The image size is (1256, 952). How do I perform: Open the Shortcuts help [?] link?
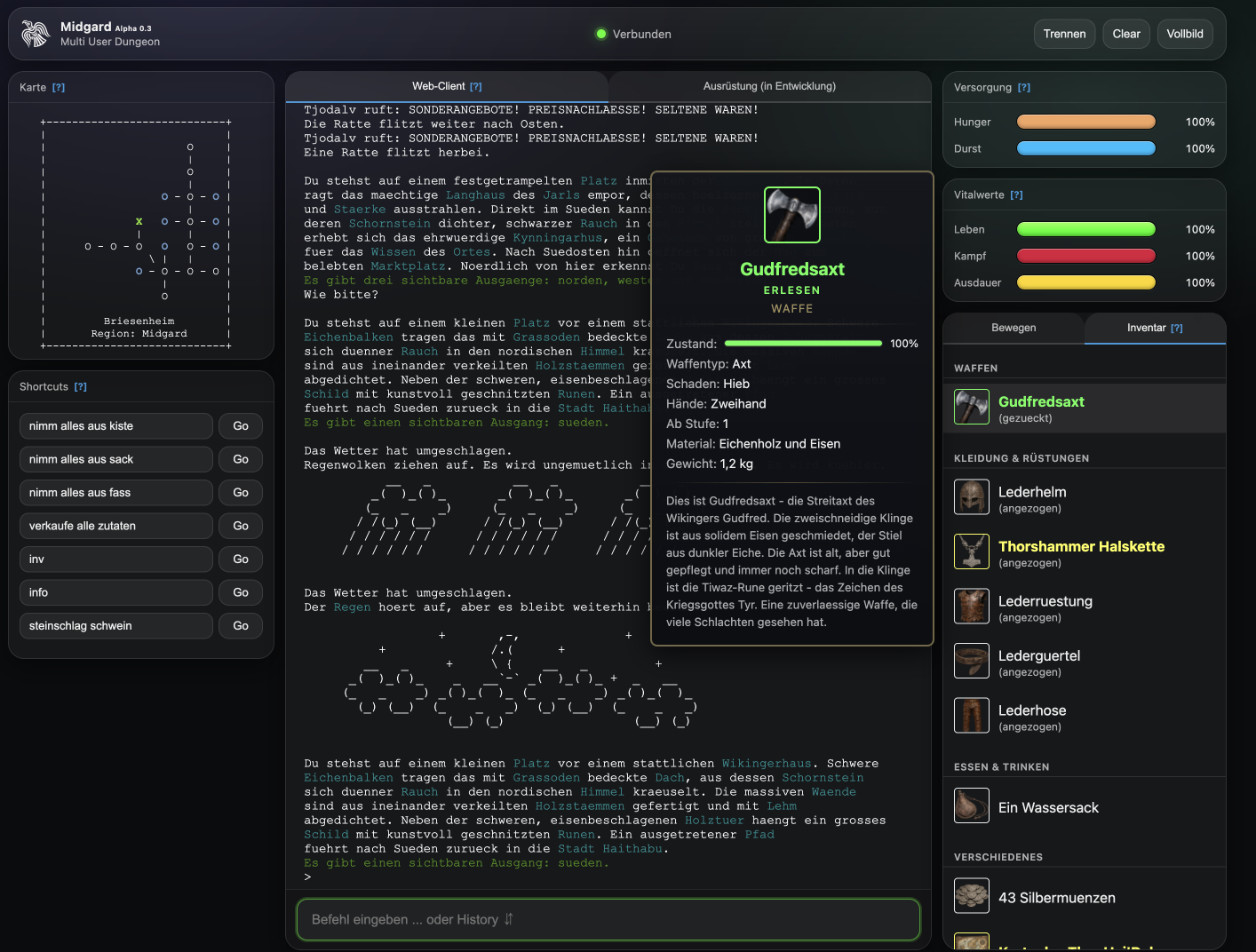point(81,387)
